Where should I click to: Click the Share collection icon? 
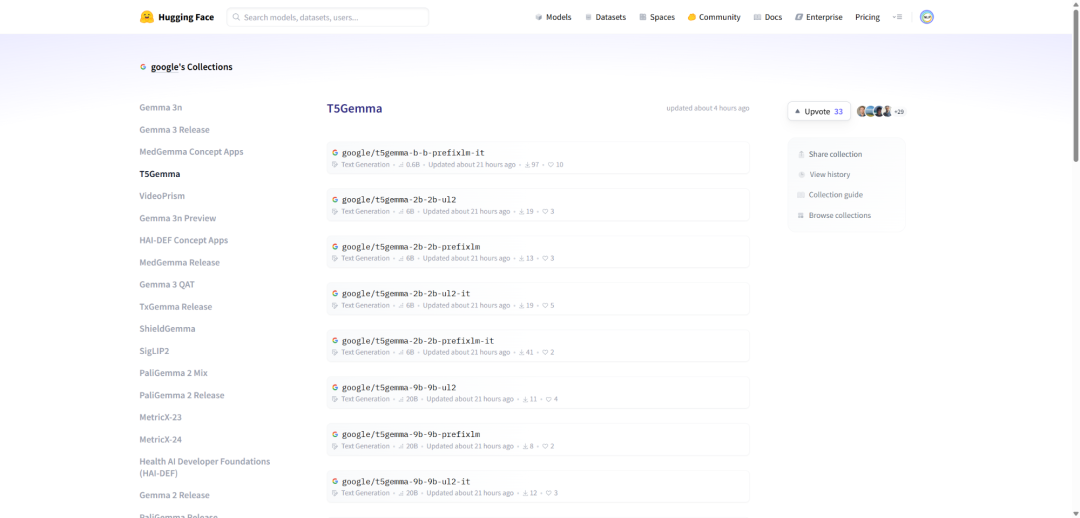(801, 154)
